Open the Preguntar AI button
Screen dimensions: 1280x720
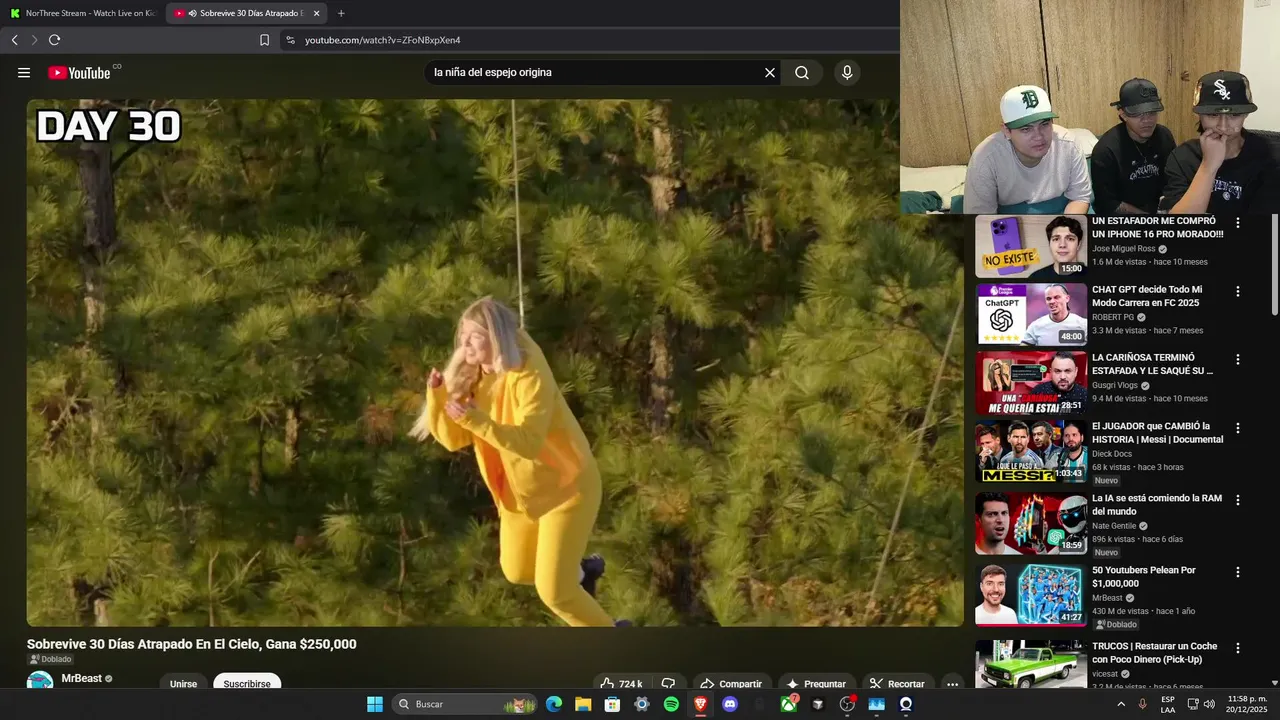coord(816,684)
